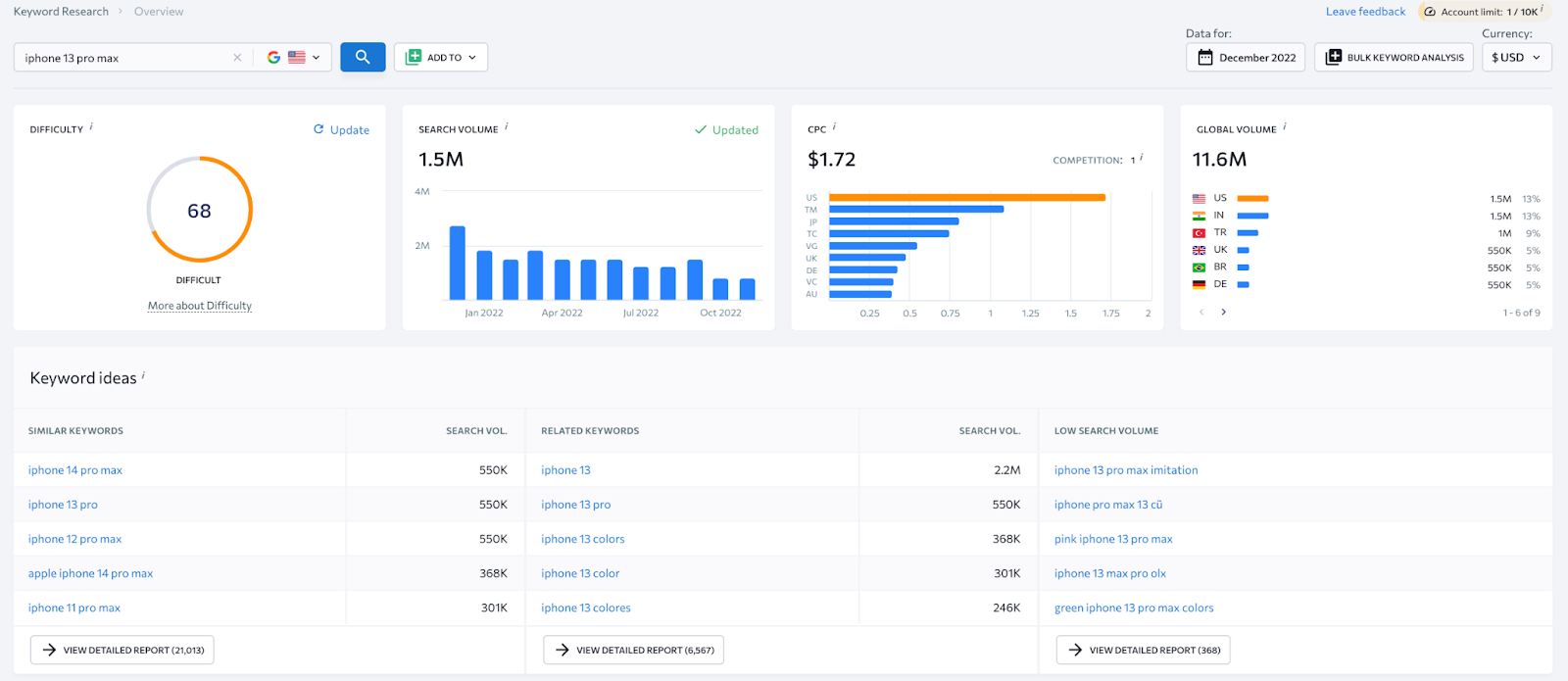Open keyword iphone 13 max pro olx

1110,573
